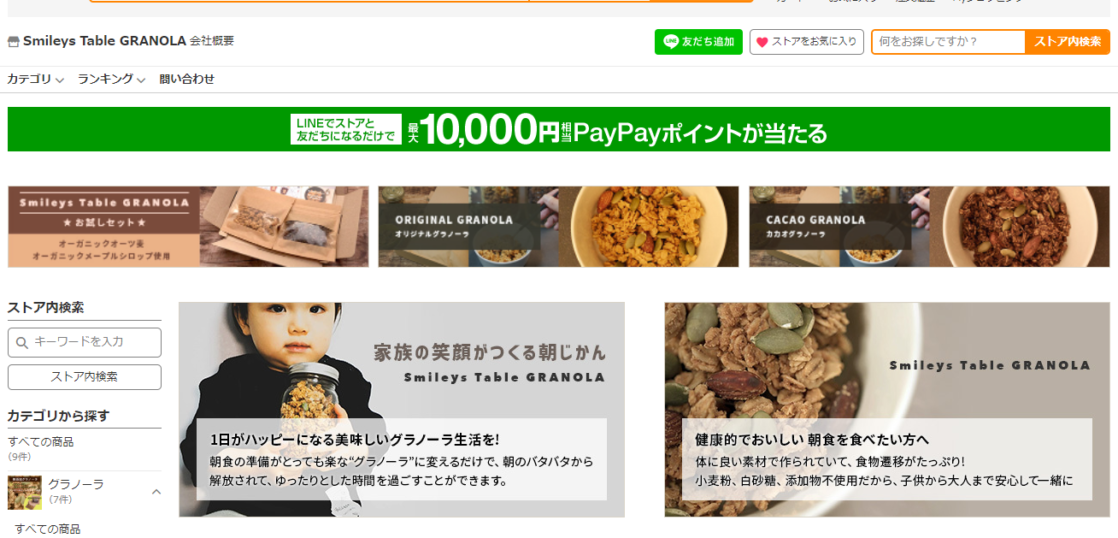Click the store icon beside Smileys Table GRANOLA

point(13,41)
